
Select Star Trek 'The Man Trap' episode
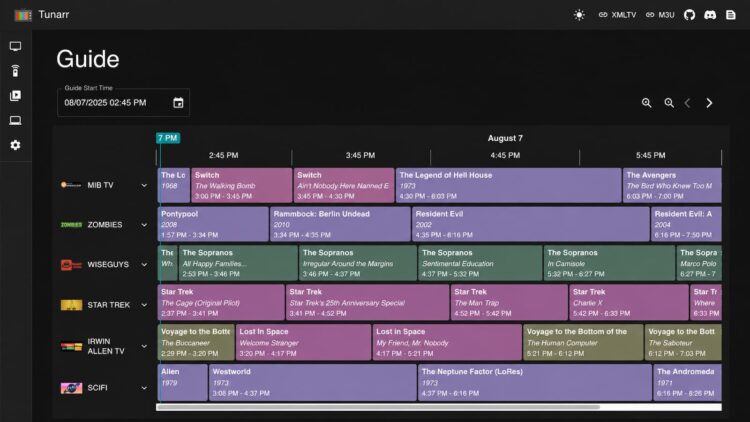click(509, 302)
